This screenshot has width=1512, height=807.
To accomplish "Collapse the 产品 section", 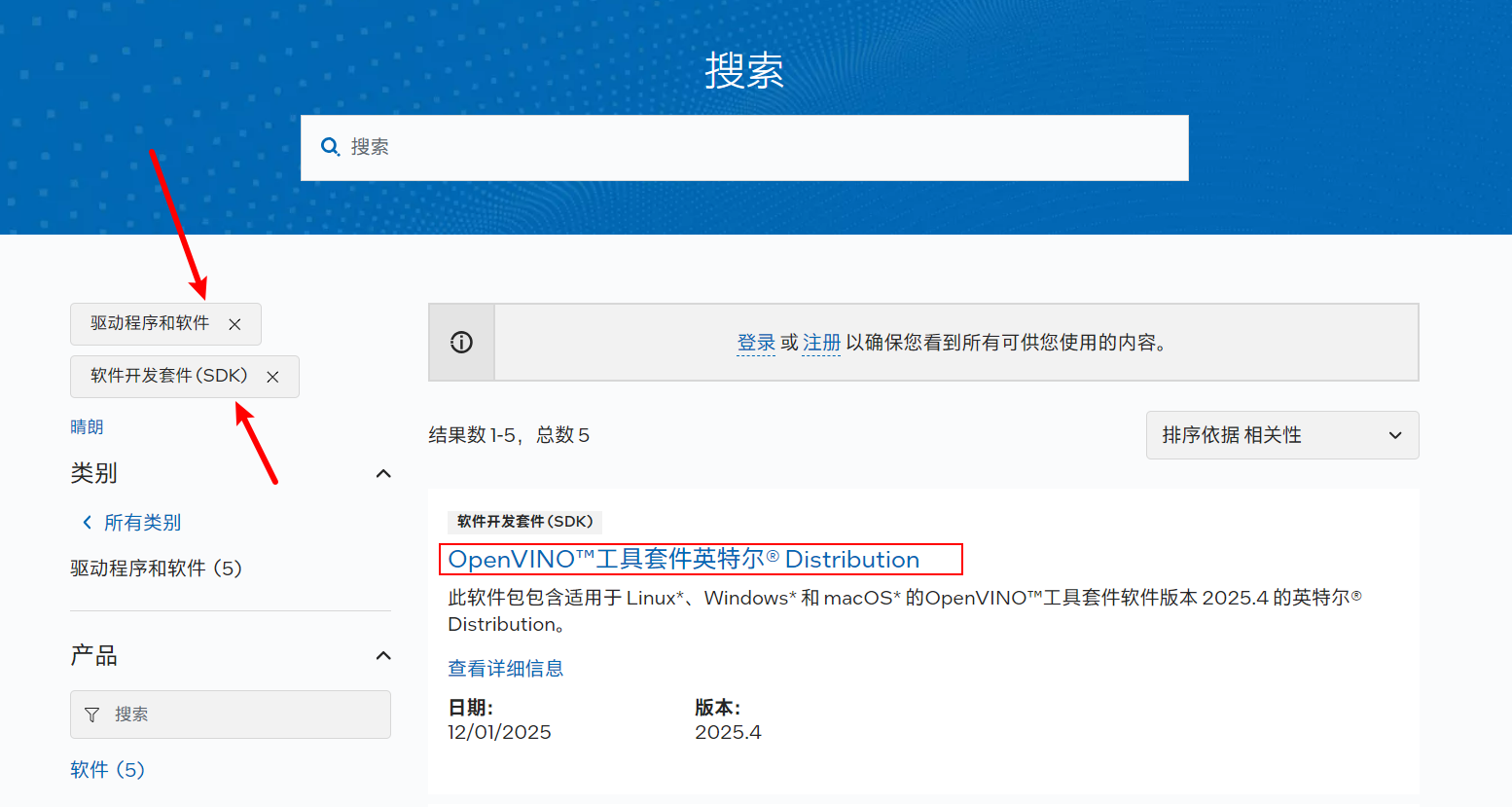I will tap(383, 656).
